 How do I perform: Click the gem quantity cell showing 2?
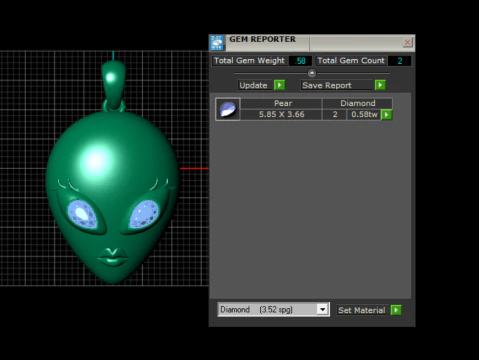pyautogui.click(x=335, y=114)
